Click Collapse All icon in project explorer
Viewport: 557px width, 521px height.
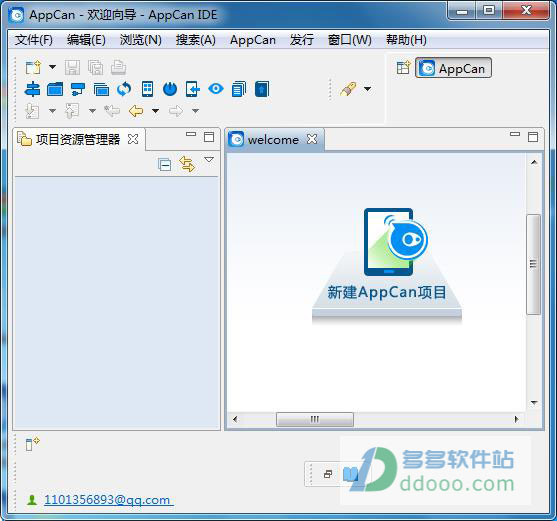tap(164, 165)
